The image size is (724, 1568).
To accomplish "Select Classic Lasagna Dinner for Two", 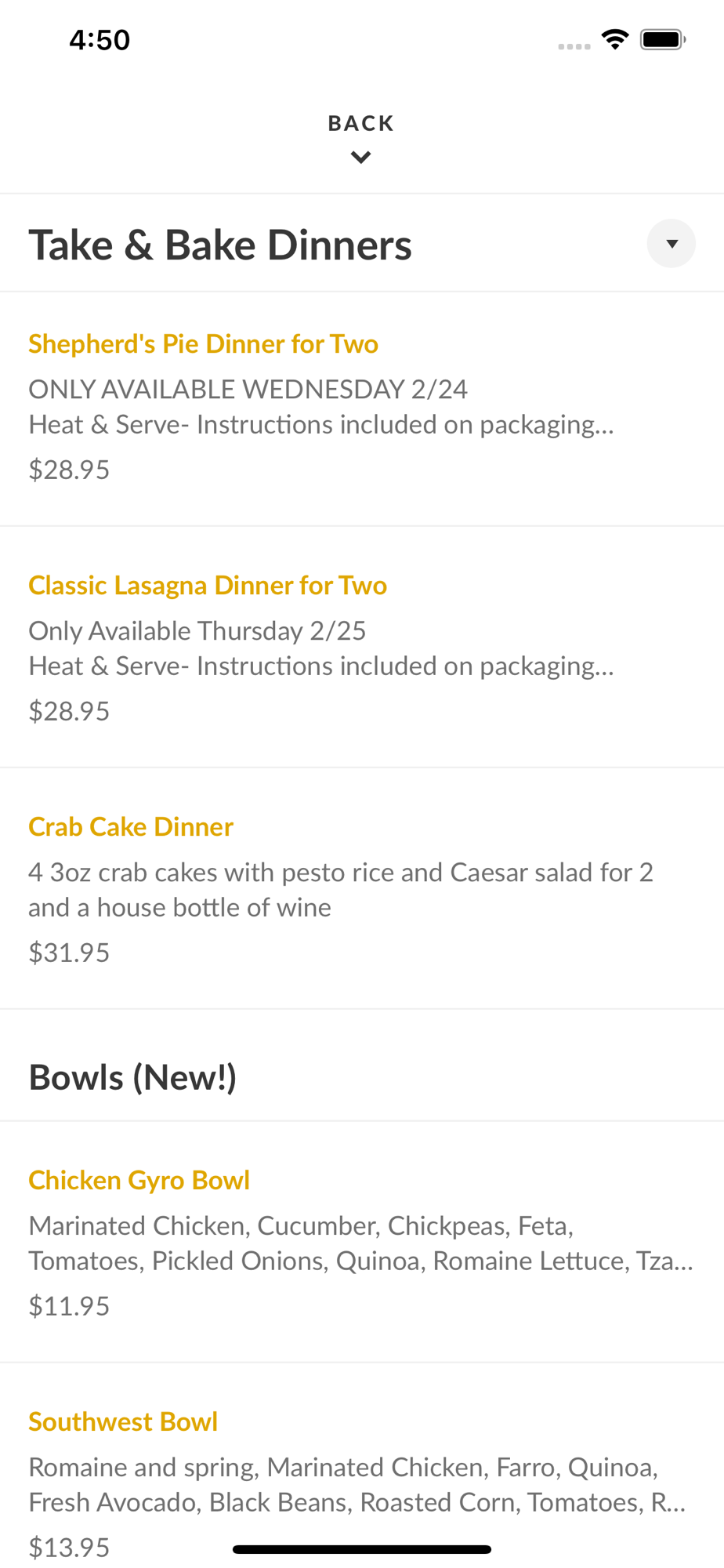I will 208,586.
